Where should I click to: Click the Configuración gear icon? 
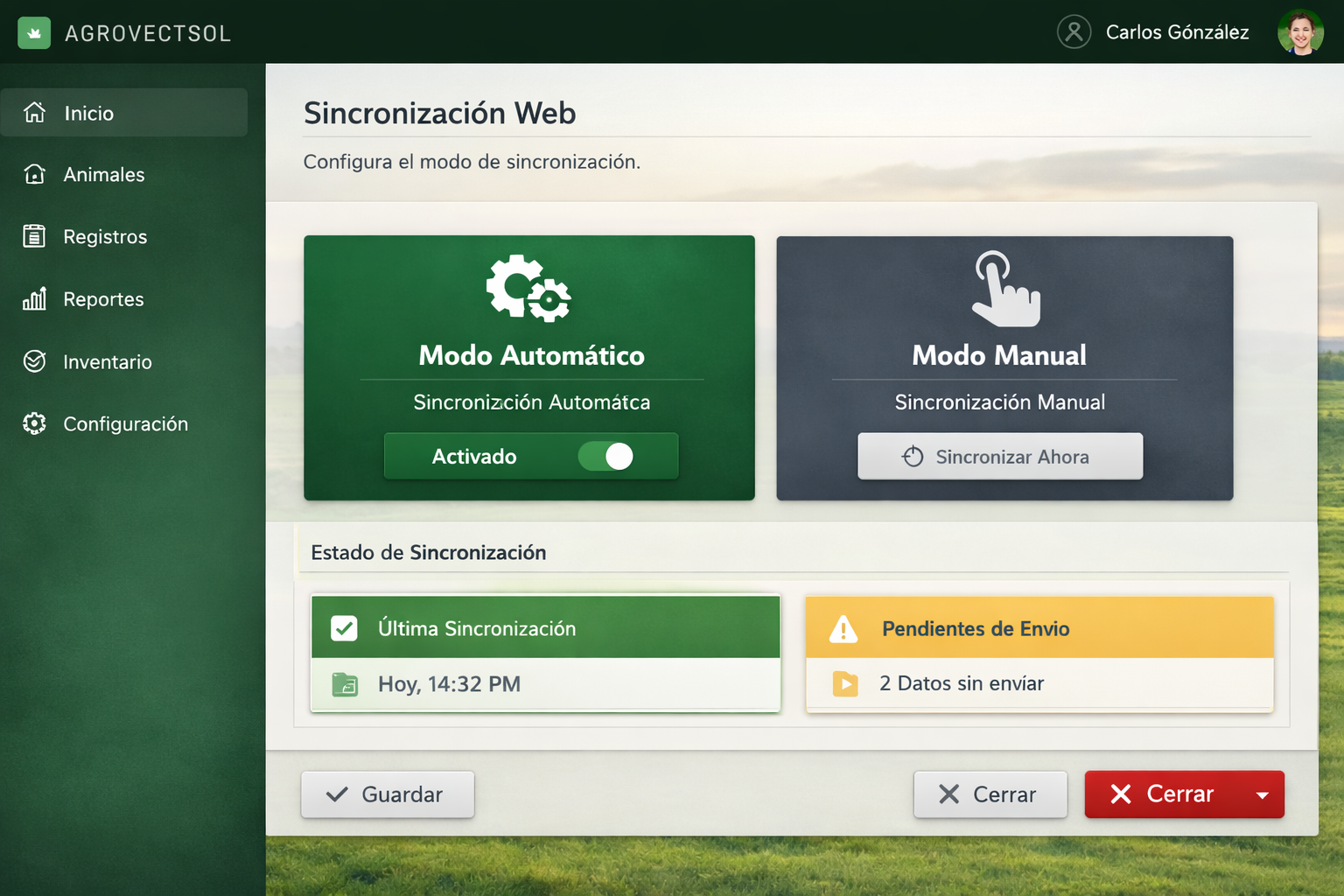point(34,423)
